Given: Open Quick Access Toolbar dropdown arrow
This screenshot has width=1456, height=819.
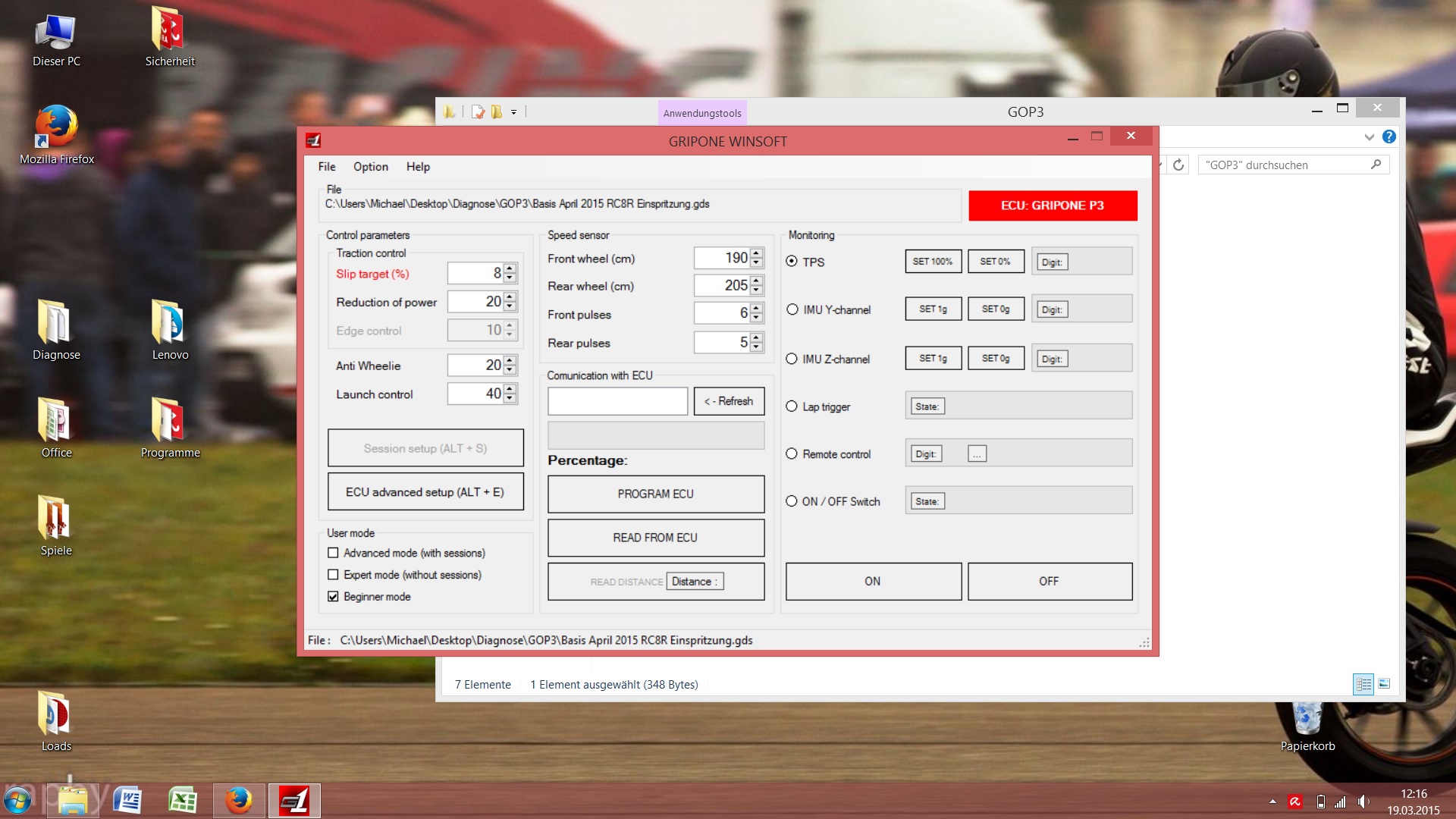Looking at the screenshot, I should 513,112.
